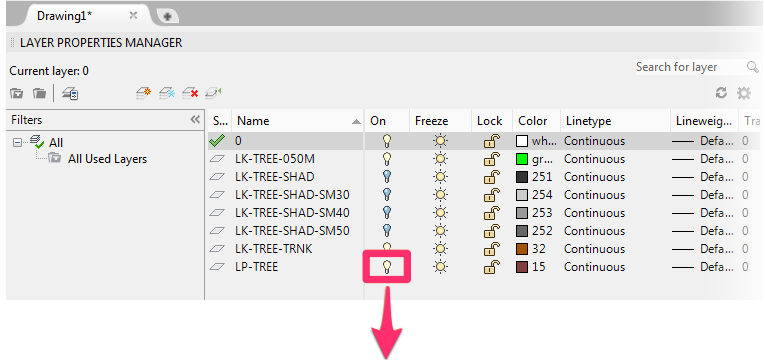This screenshot has width=765, height=360.
Task: Open color 251 swatch of LK-TREE-SHAD
Action: pyautogui.click(x=522, y=177)
